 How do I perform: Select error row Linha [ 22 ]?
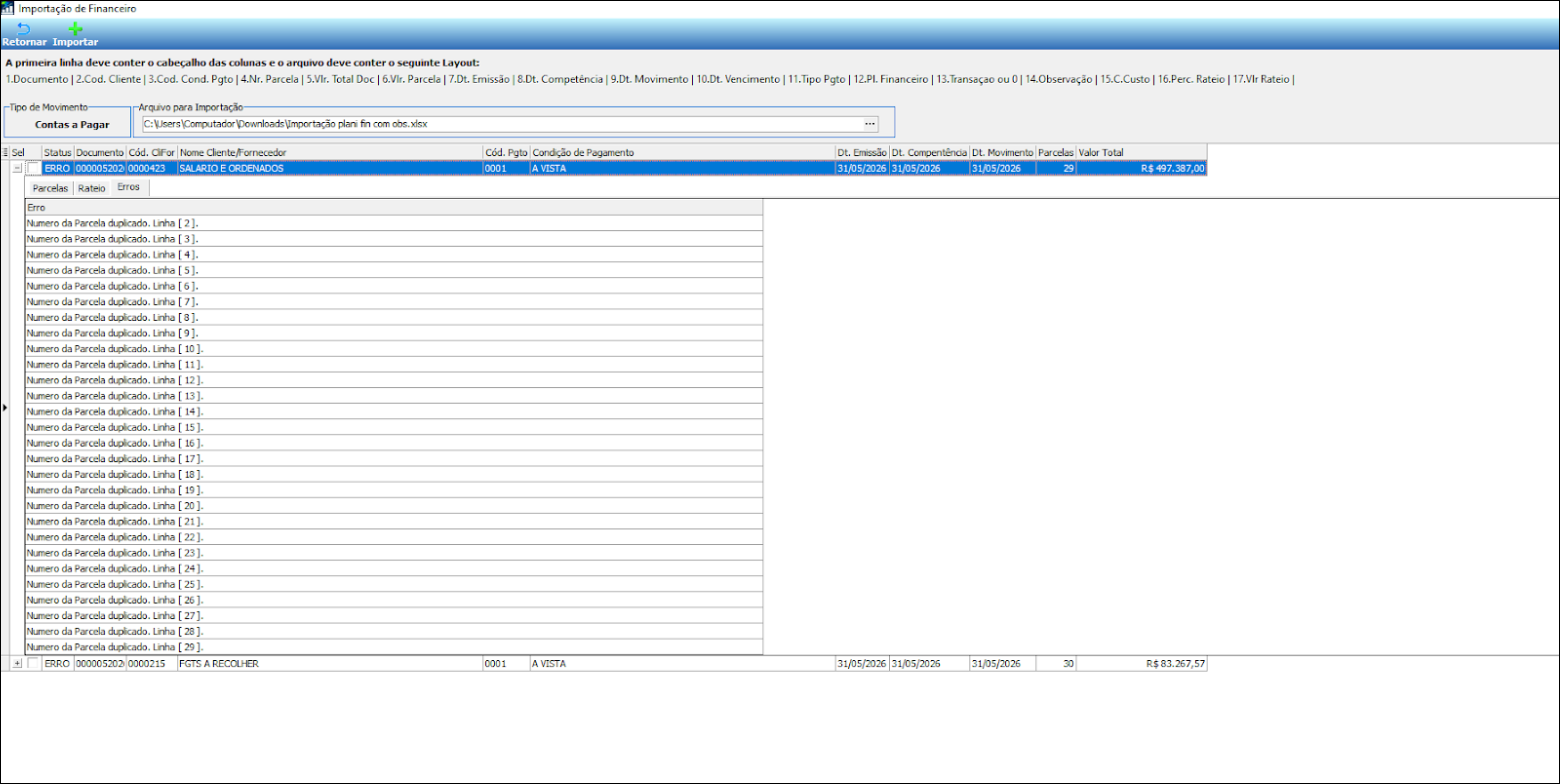pos(394,537)
